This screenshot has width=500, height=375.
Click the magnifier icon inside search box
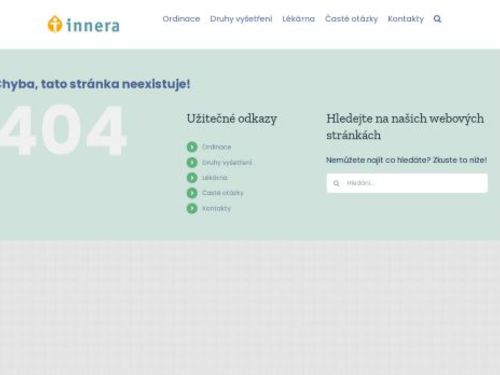coord(336,183)
